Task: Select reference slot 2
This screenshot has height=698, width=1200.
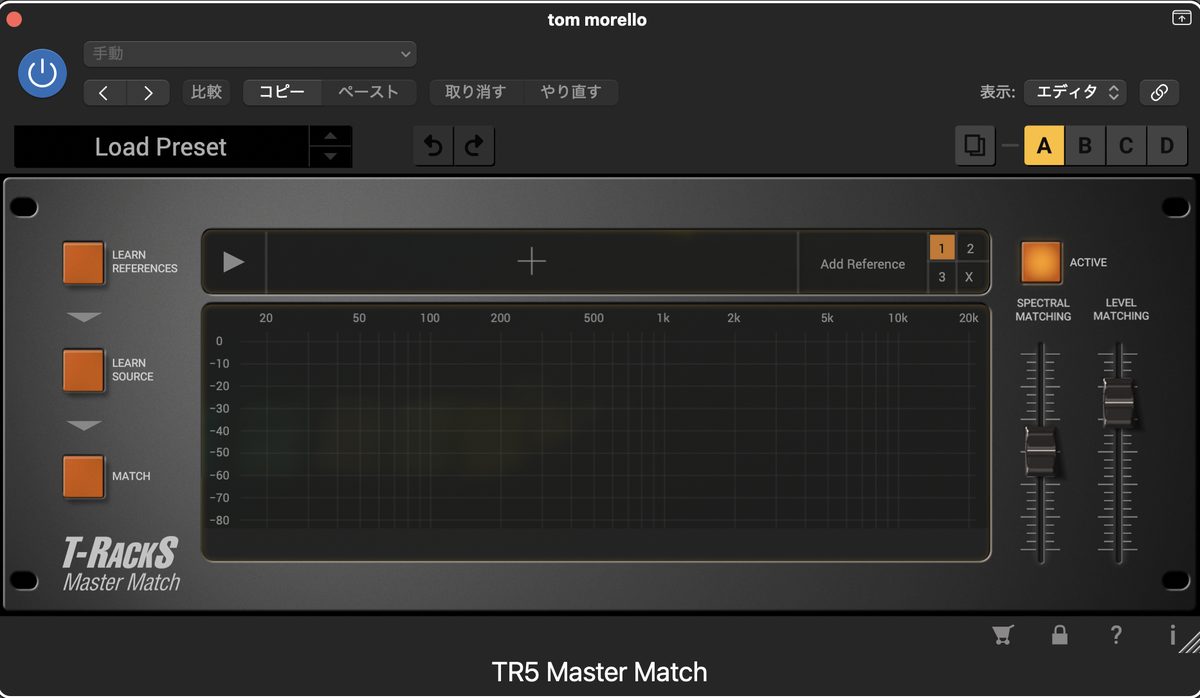Action: tap(970, 249)
